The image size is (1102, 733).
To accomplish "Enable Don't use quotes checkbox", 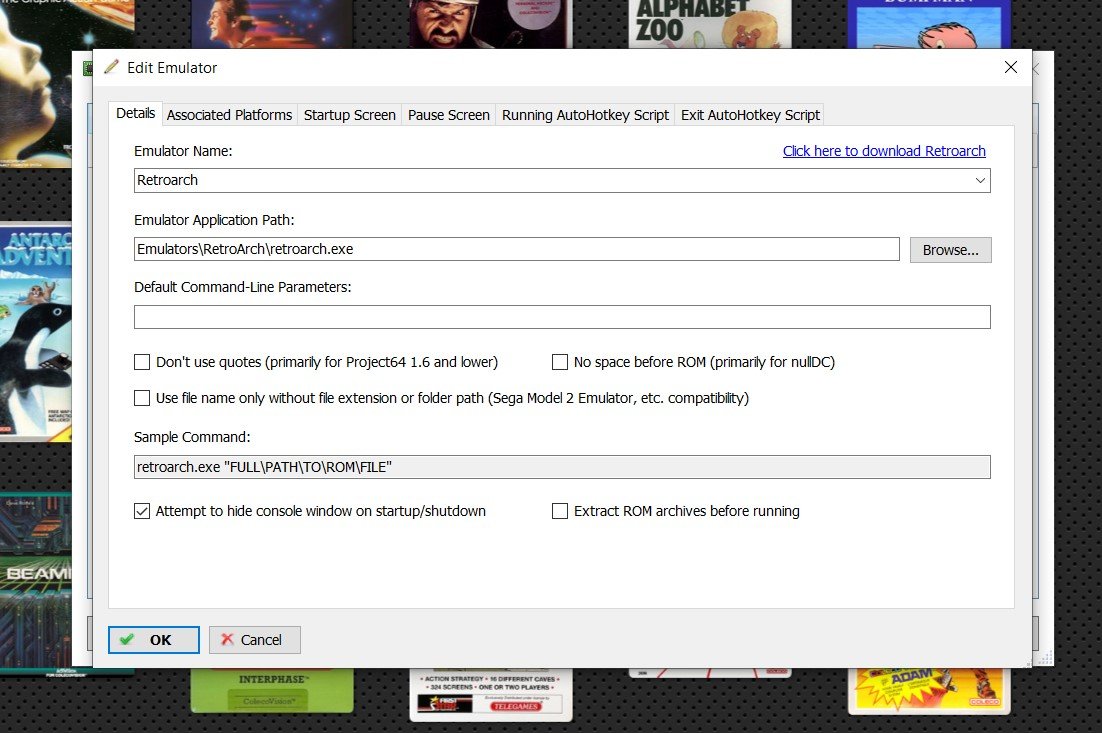I will pos(142,362).
